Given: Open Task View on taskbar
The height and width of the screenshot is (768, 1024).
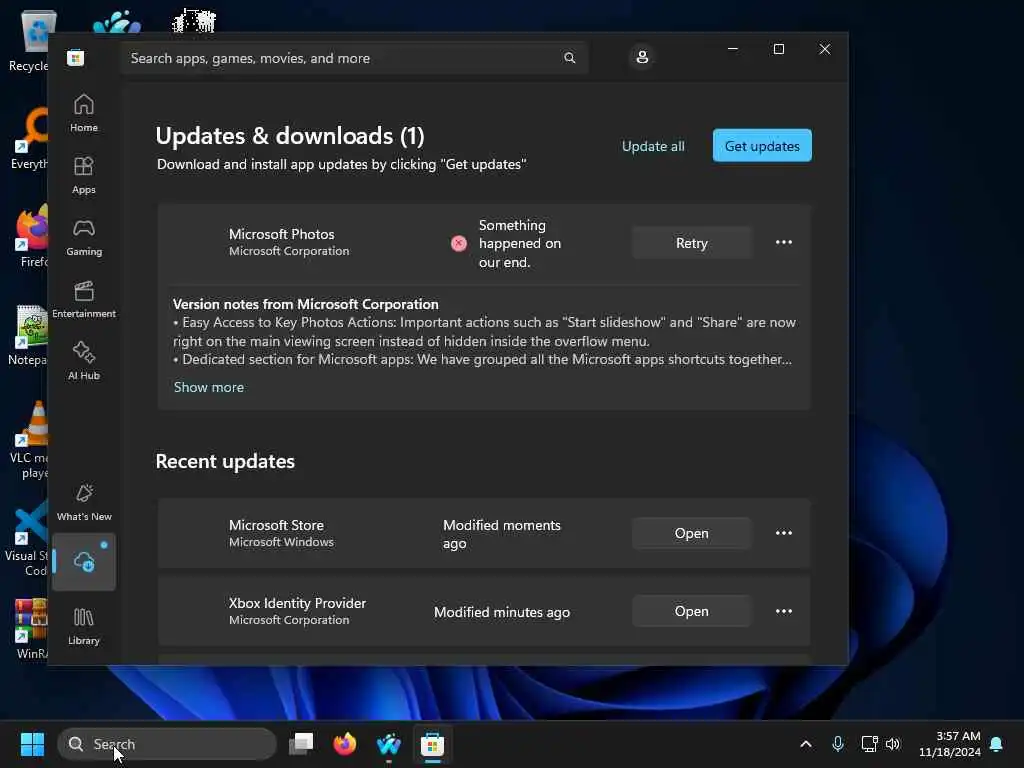Looking at the screenshot, I should point(301,744).
